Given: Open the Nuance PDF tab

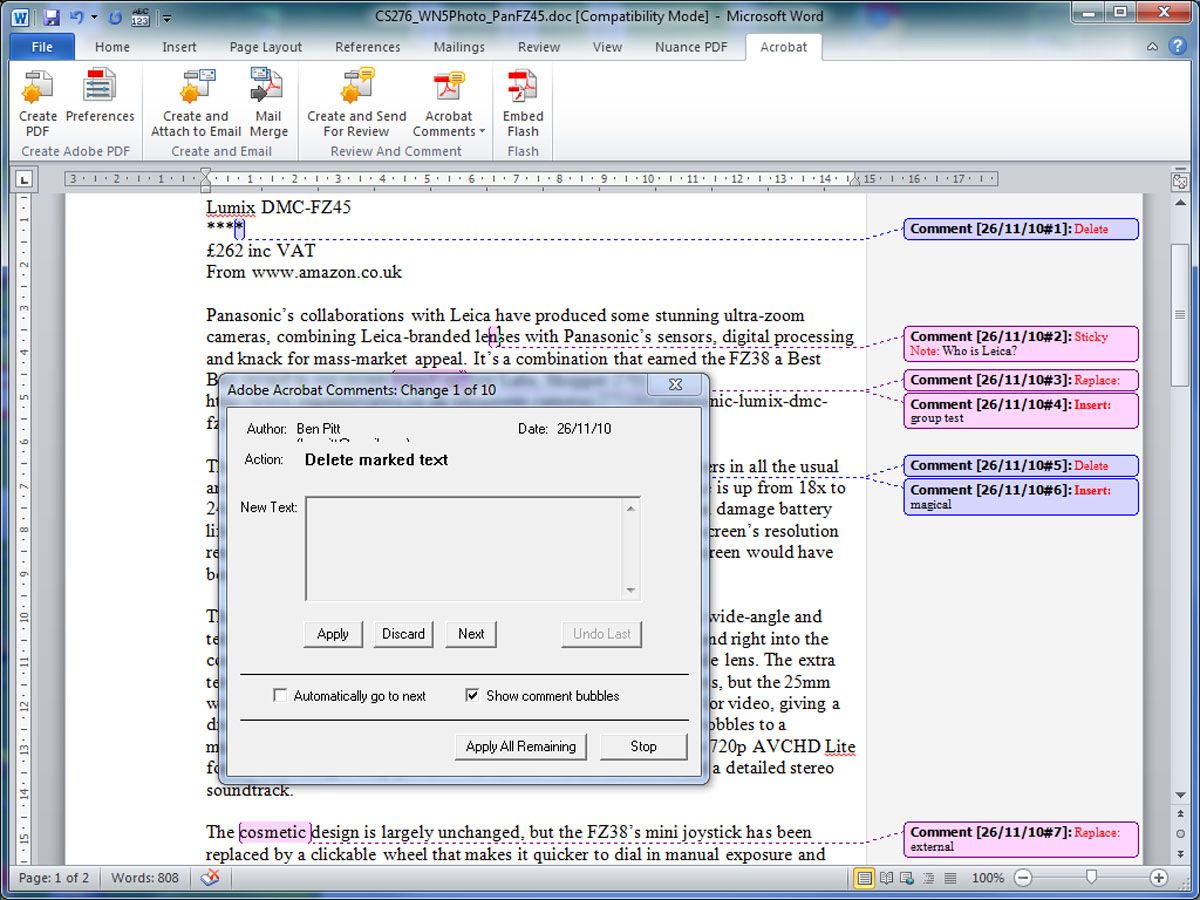Looking at the screenshot, I should (690, 47).
